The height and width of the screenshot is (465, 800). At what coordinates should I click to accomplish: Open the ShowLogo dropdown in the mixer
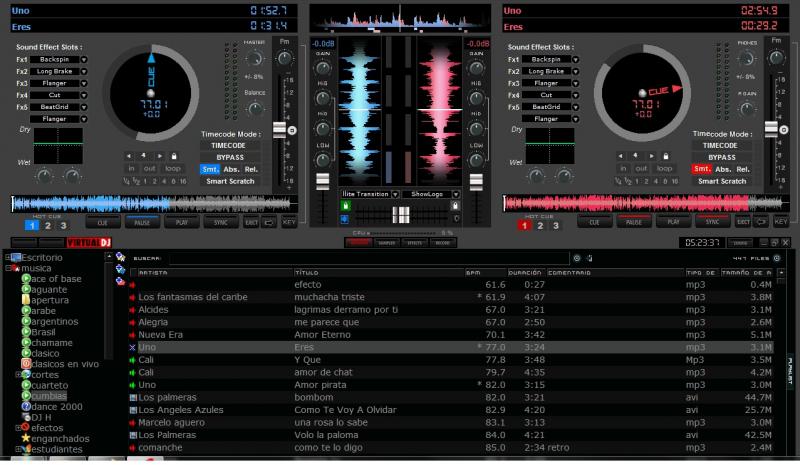pos(456,194)
